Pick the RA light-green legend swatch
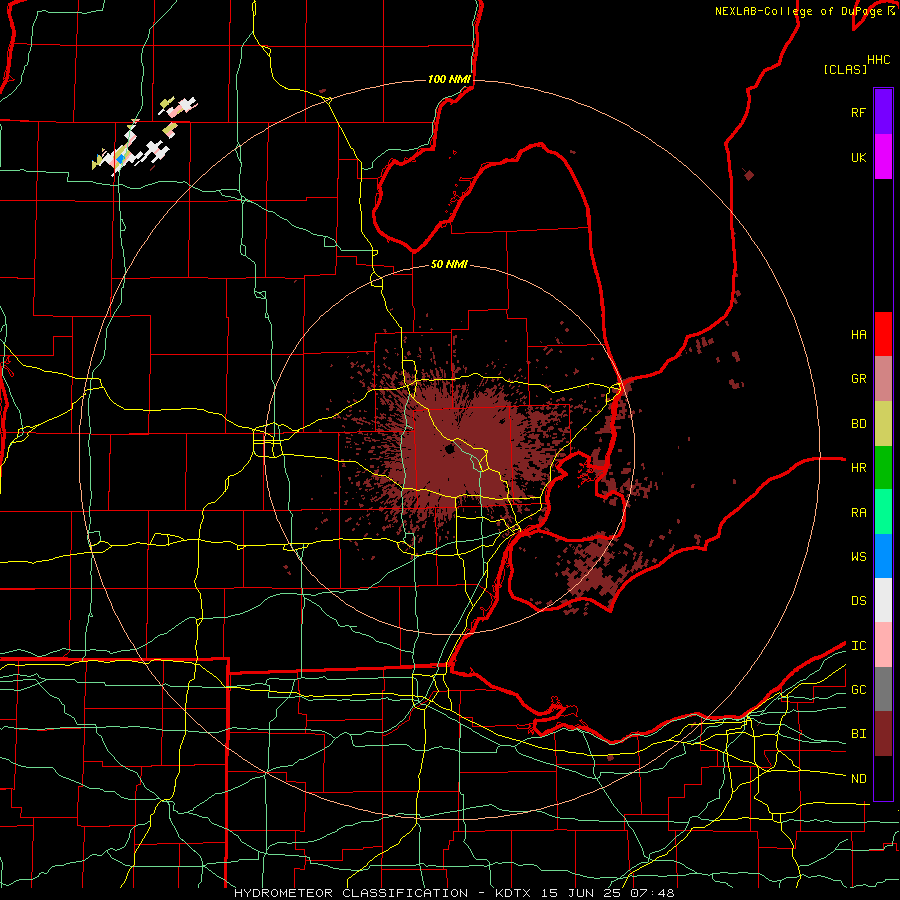The image size is (900, 900). (883, 512)
